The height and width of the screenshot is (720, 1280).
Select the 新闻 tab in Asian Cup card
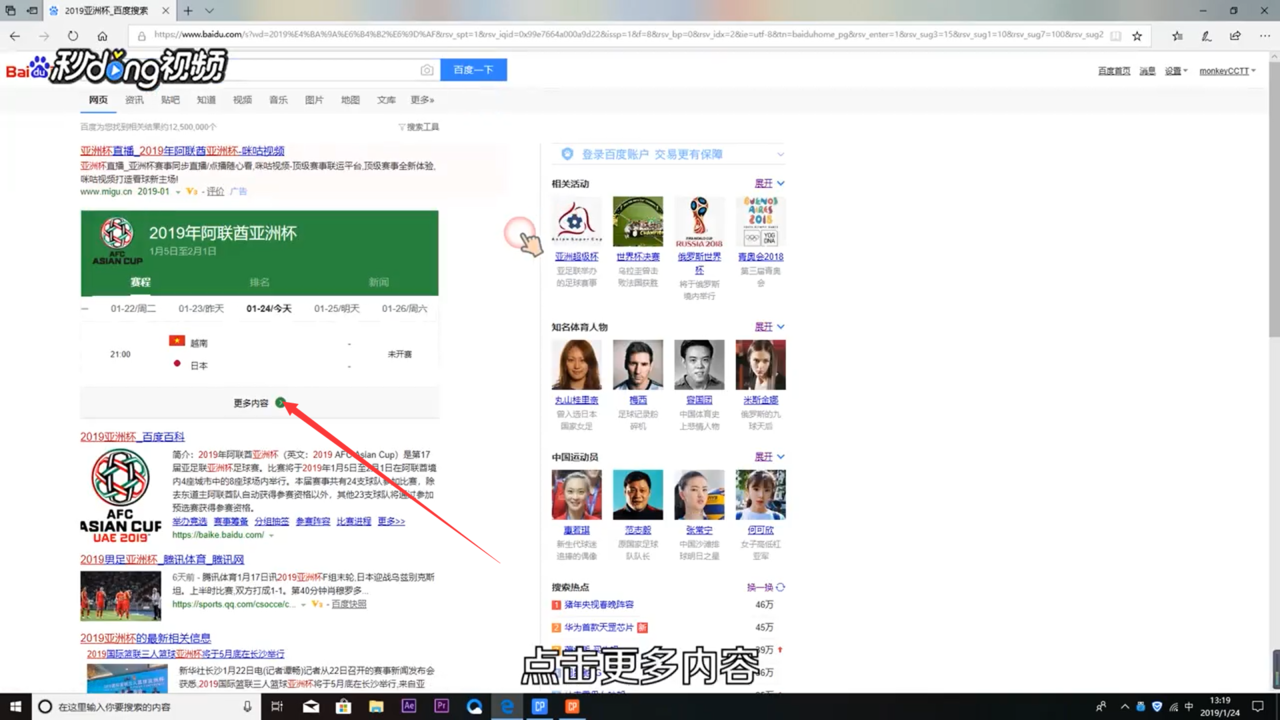(379, 282)
